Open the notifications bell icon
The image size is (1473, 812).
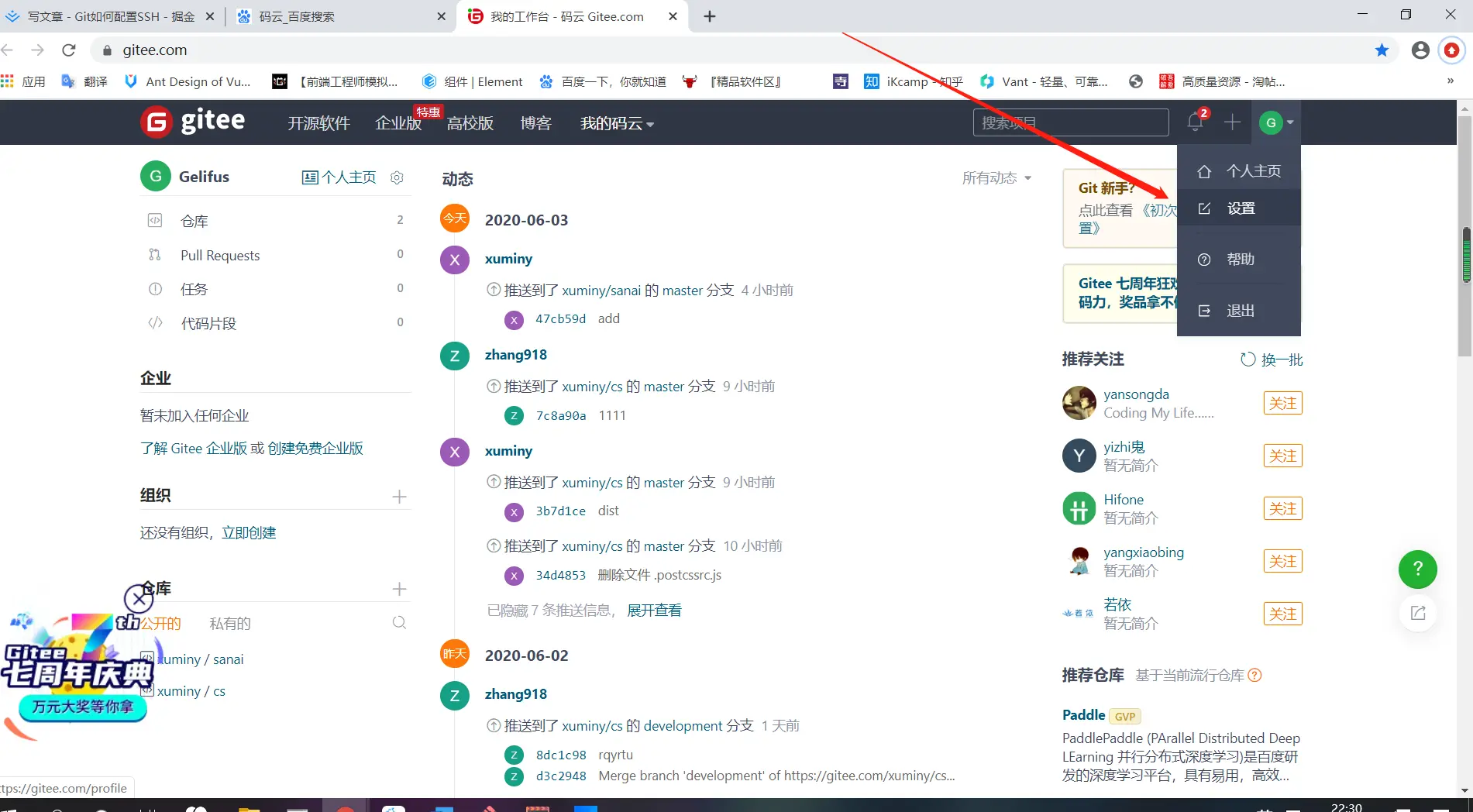1195,122
